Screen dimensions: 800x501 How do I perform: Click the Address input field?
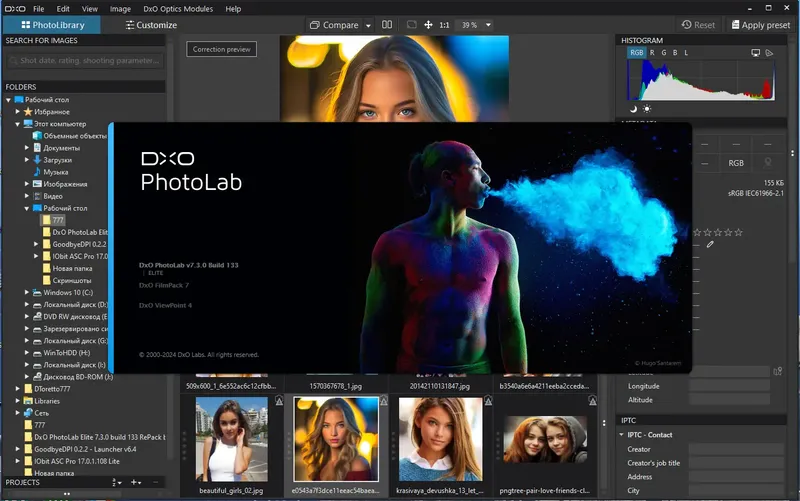736,477
